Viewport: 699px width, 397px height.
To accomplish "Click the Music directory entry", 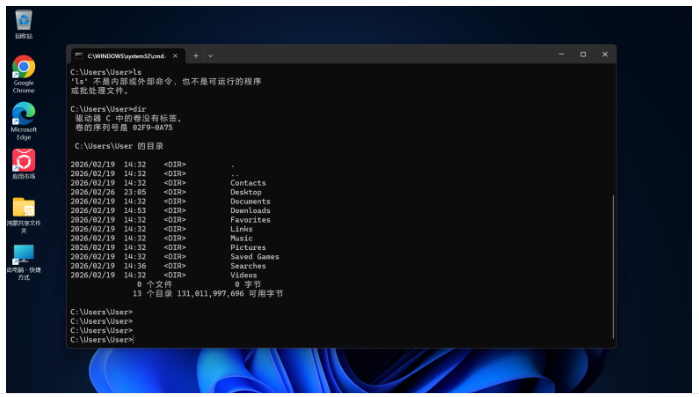I will click(241, 238).
